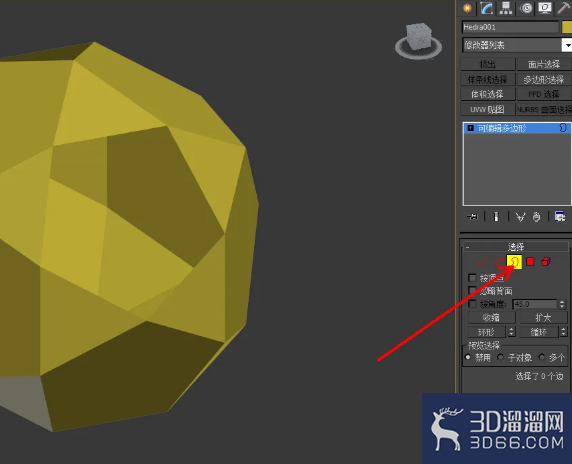
Task: Switch to the Modify panel tab
Action: point(487,8)
